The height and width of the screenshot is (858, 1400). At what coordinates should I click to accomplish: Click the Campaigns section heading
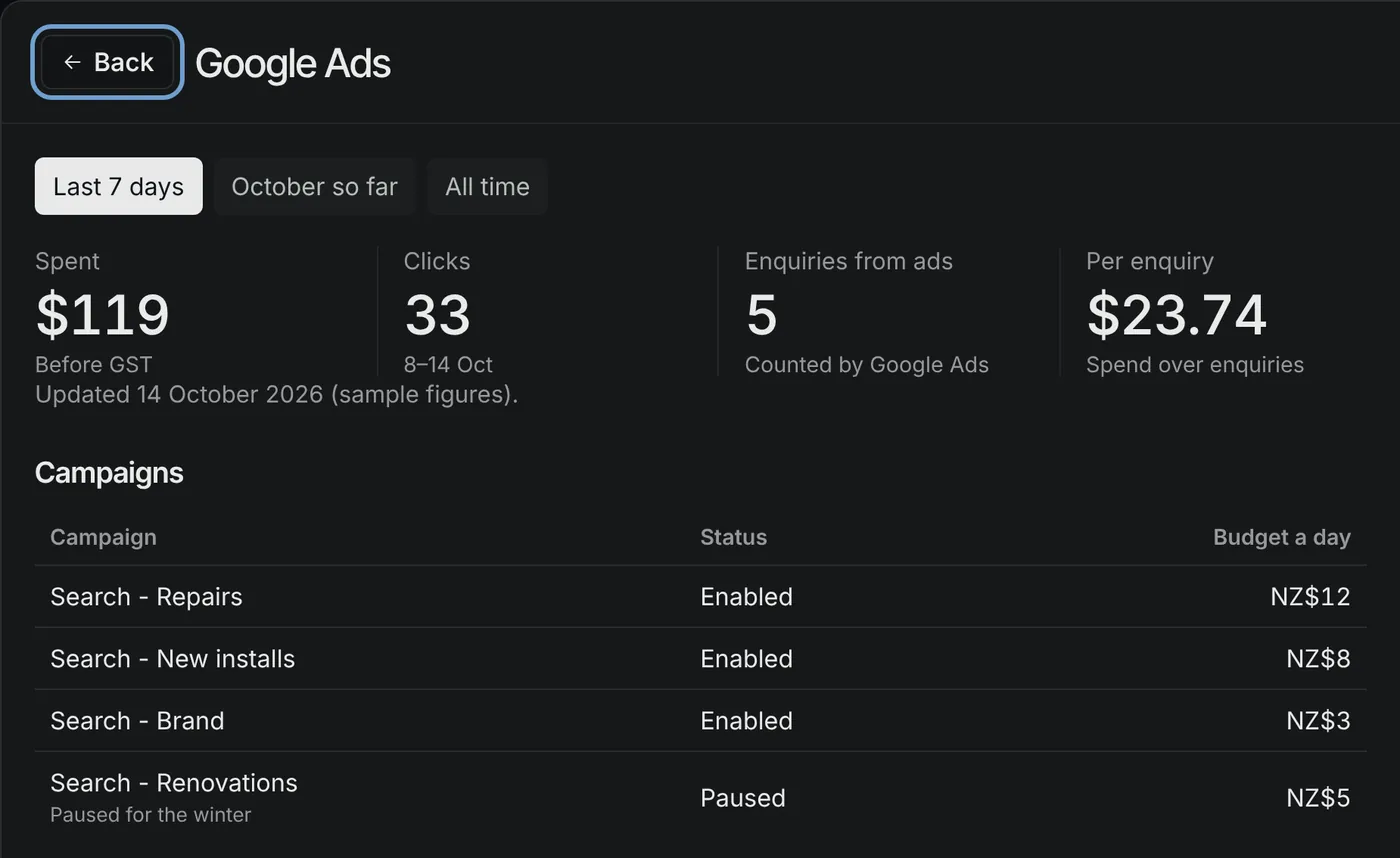pos(109,473)
